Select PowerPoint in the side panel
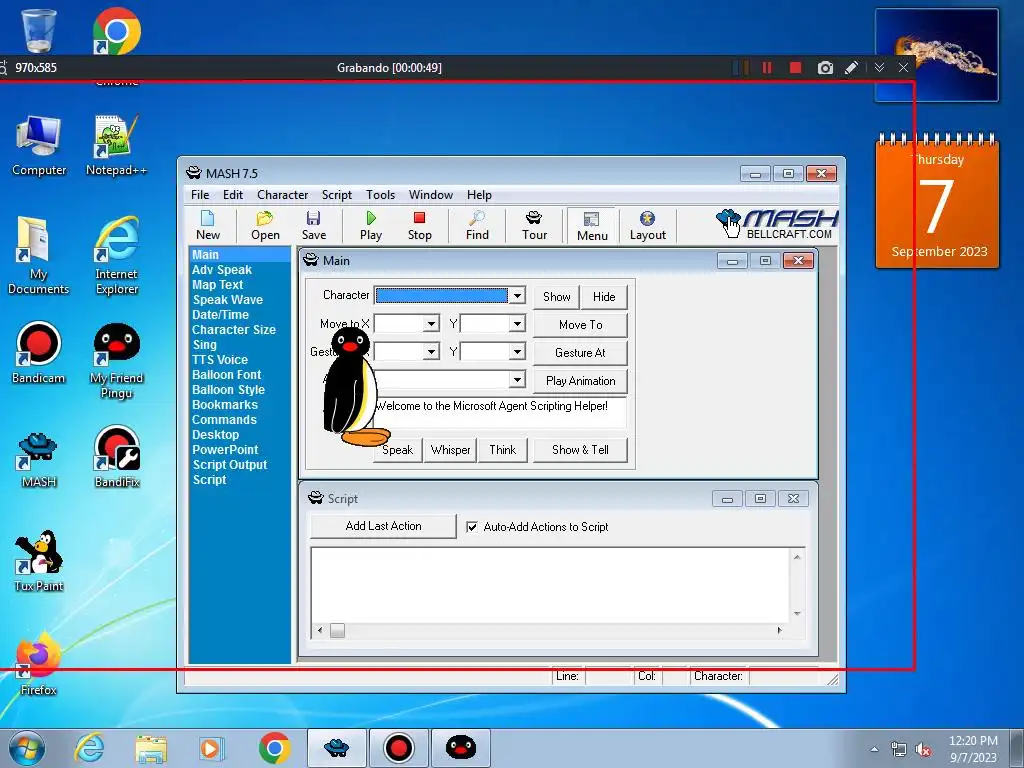This screenshot has width=1024, height=768. point(225,450)
